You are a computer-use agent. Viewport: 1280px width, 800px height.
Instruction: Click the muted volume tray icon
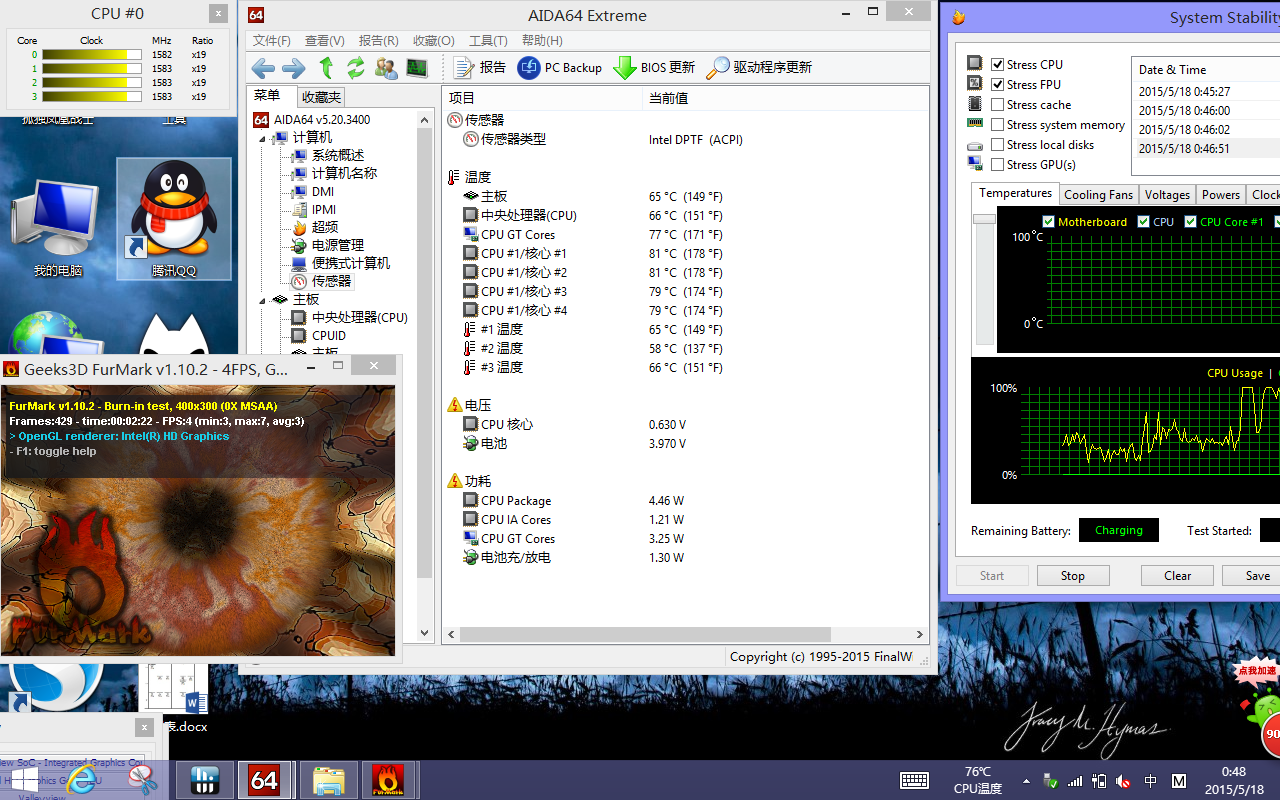click(1123, 781)
